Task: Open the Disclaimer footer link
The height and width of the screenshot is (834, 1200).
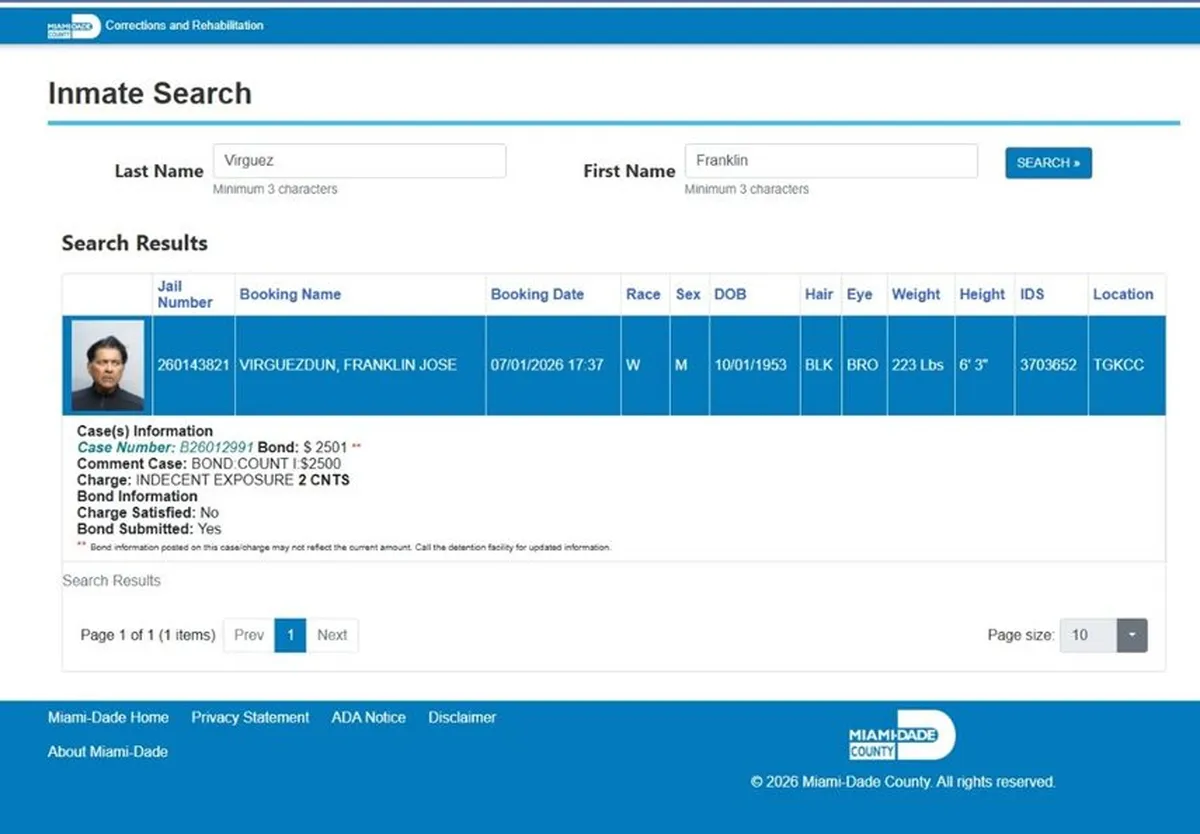Action: point(462,717)
